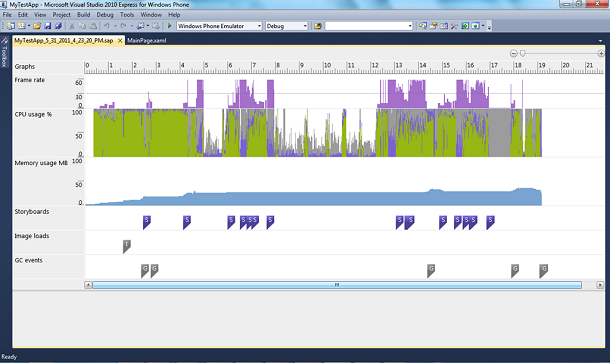Click the Frame rate graph label

[x=30, y=80]
